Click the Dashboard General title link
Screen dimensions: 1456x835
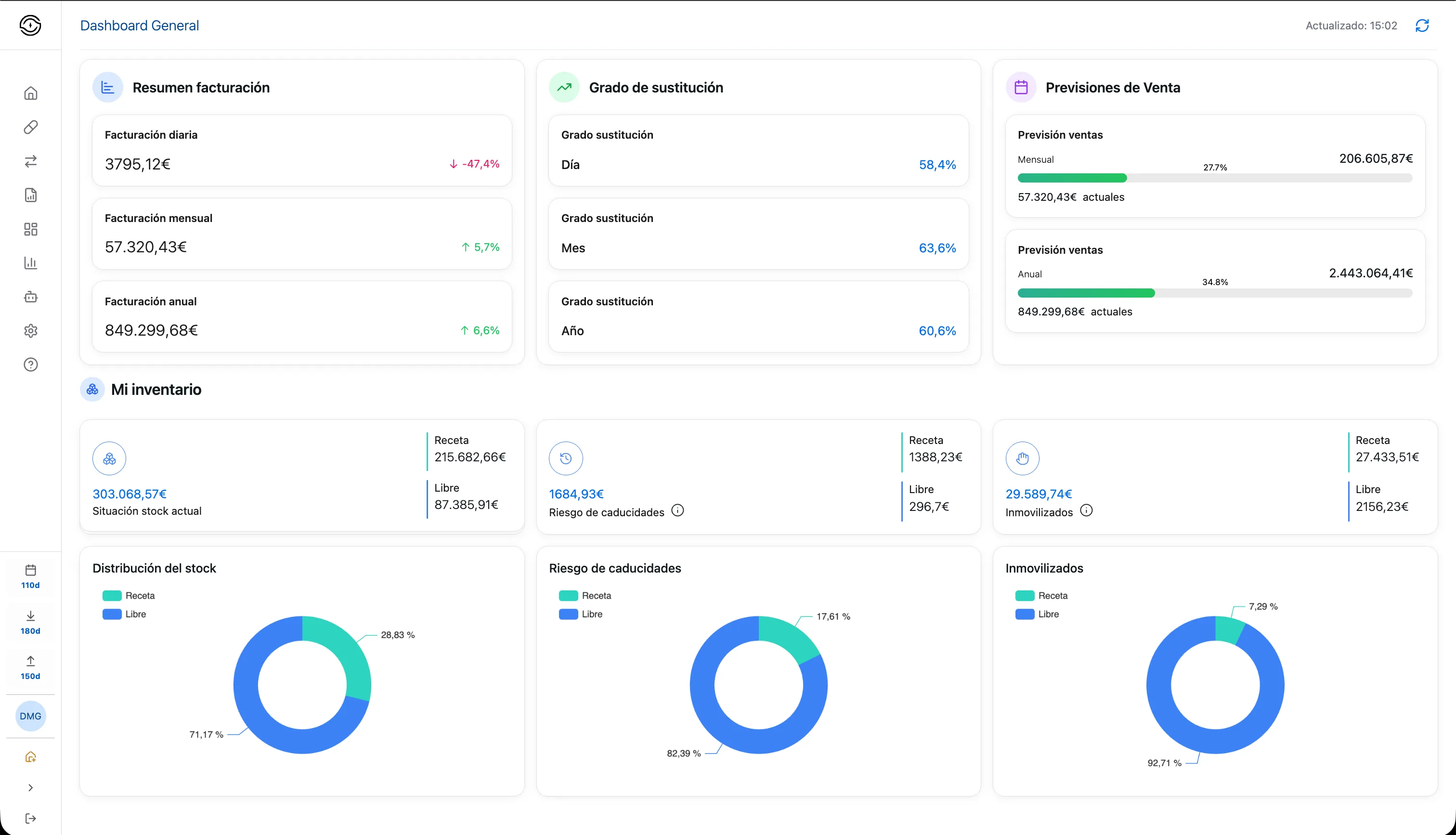(139, 25)
